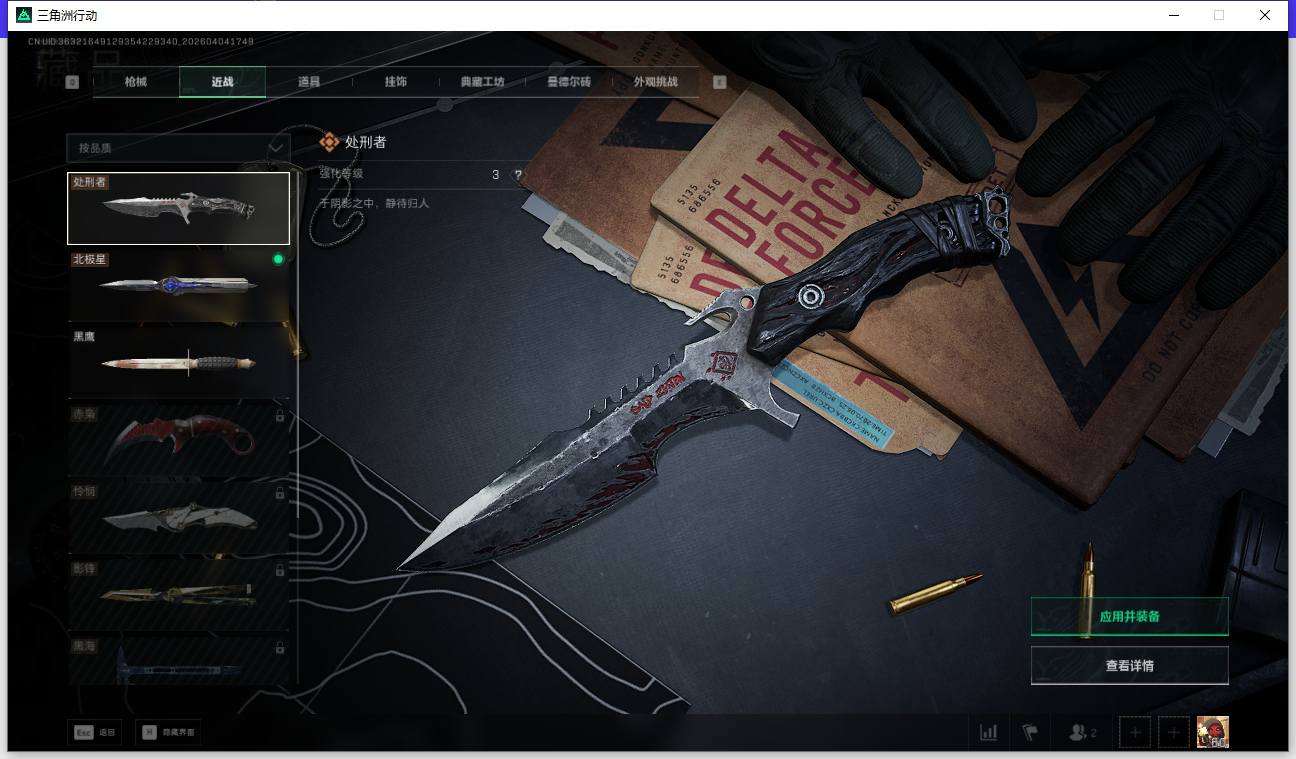Click the second empty squad slot plus

pyautogui.click(x=1174, y=732)
